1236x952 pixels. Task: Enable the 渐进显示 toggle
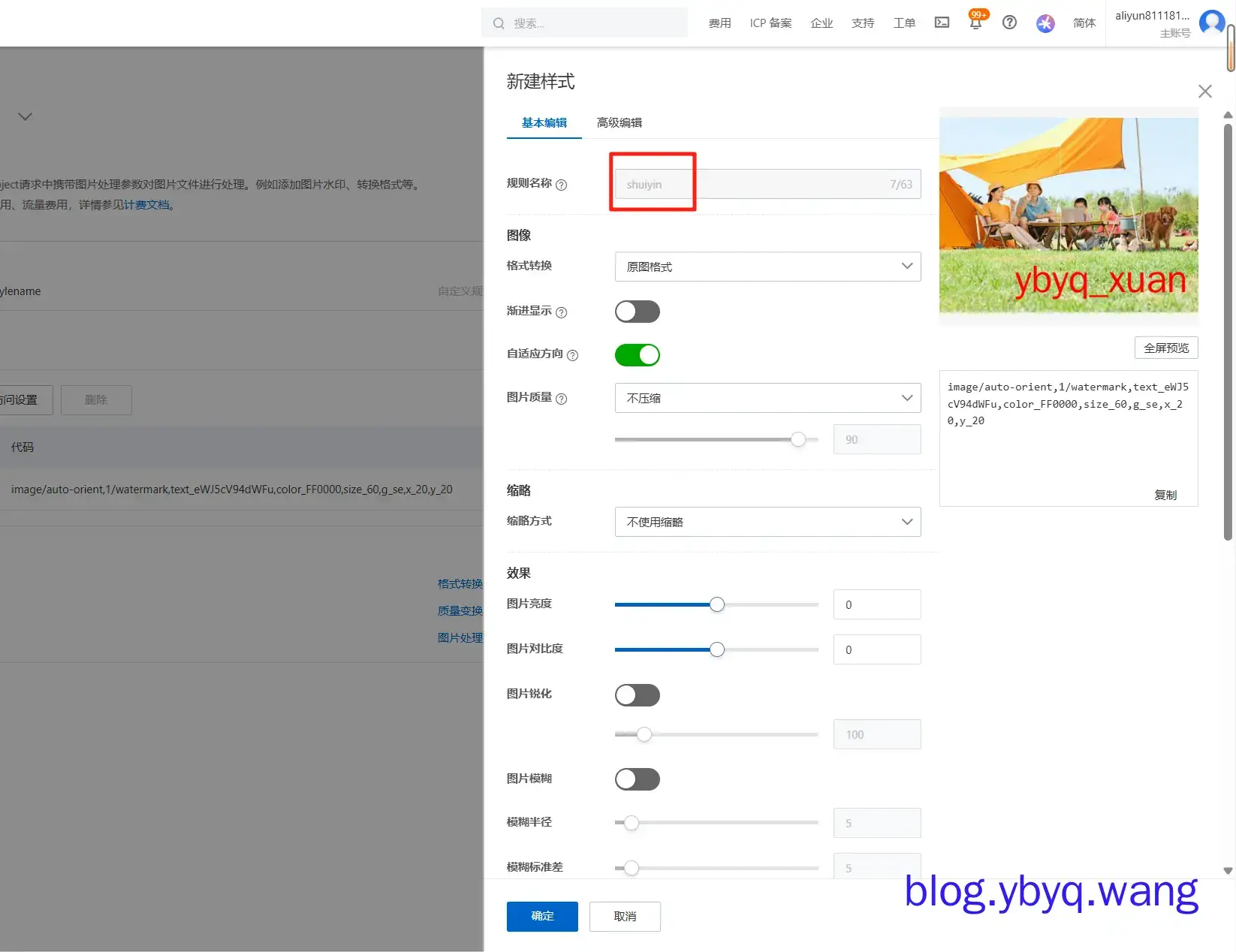(637, 312)
